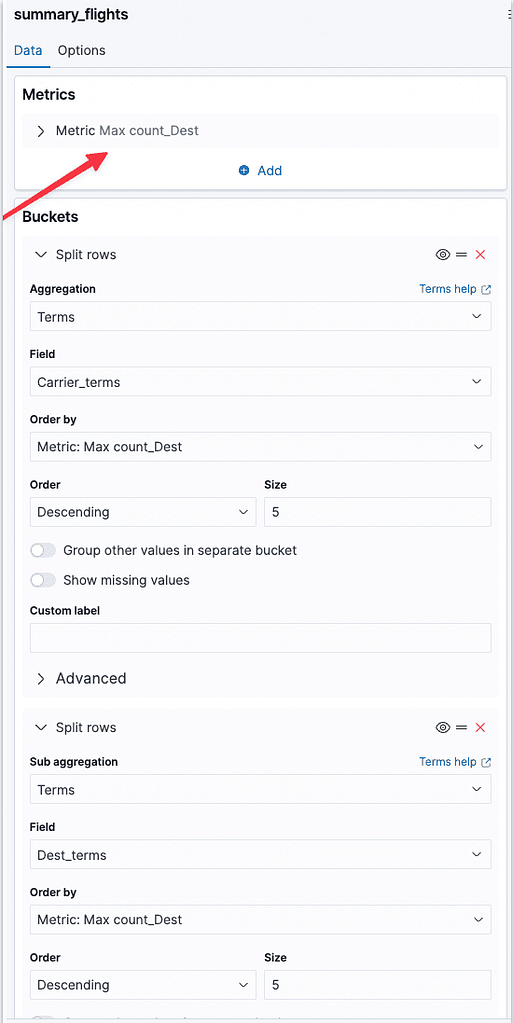
Task: Grab drag handle of first Split rows
Action: click(461, 254)
